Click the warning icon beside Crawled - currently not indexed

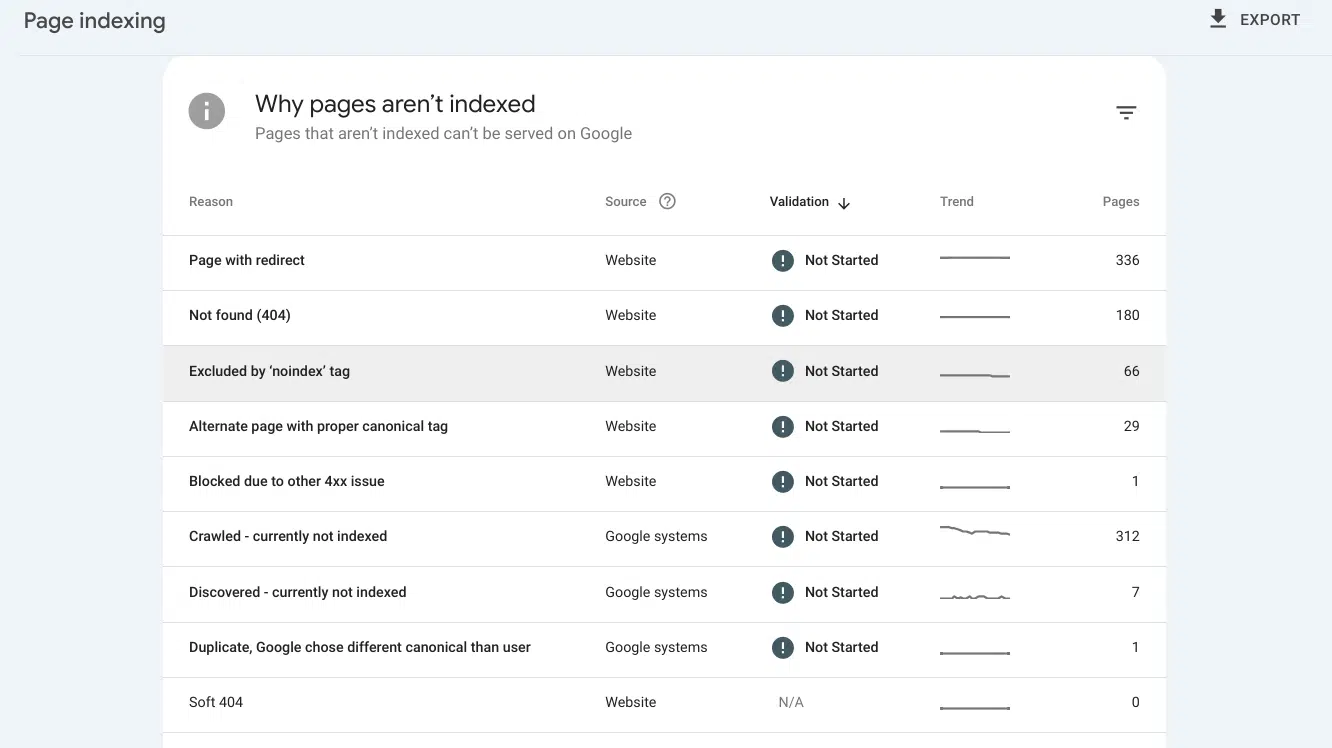click(783, 536)
